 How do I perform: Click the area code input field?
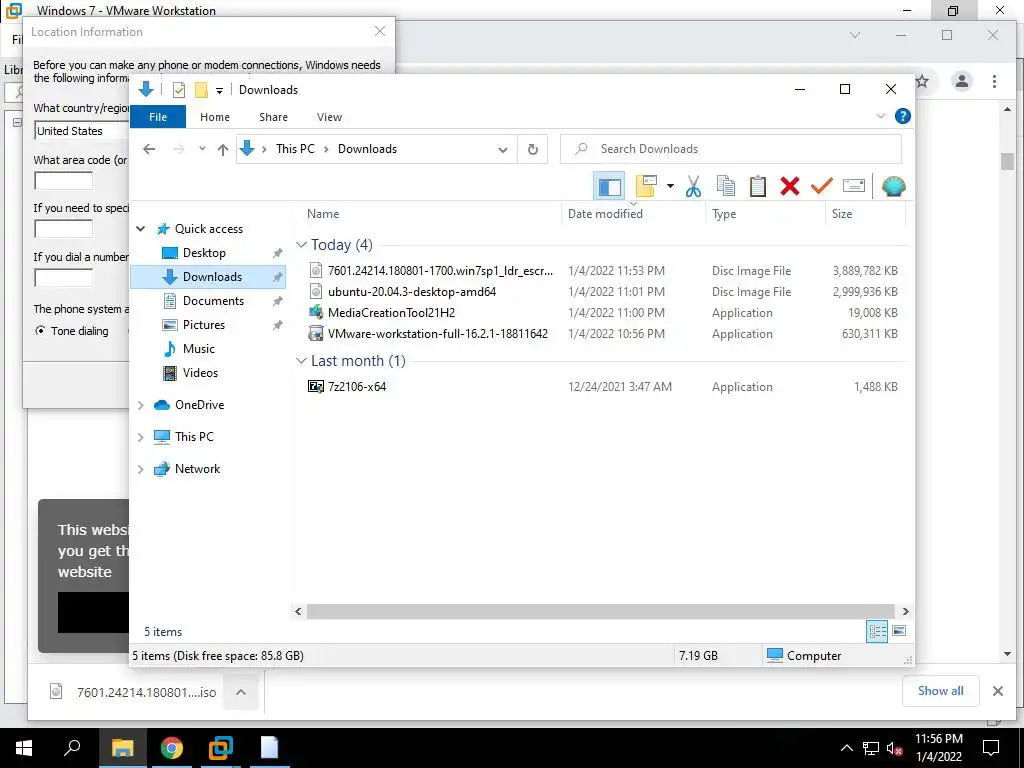coord(63,181)
